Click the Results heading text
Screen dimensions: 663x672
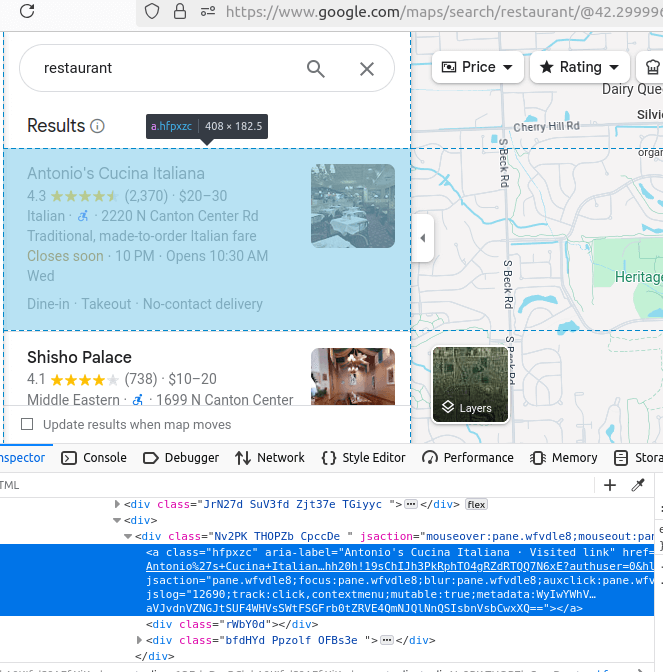tap(56, 126)
